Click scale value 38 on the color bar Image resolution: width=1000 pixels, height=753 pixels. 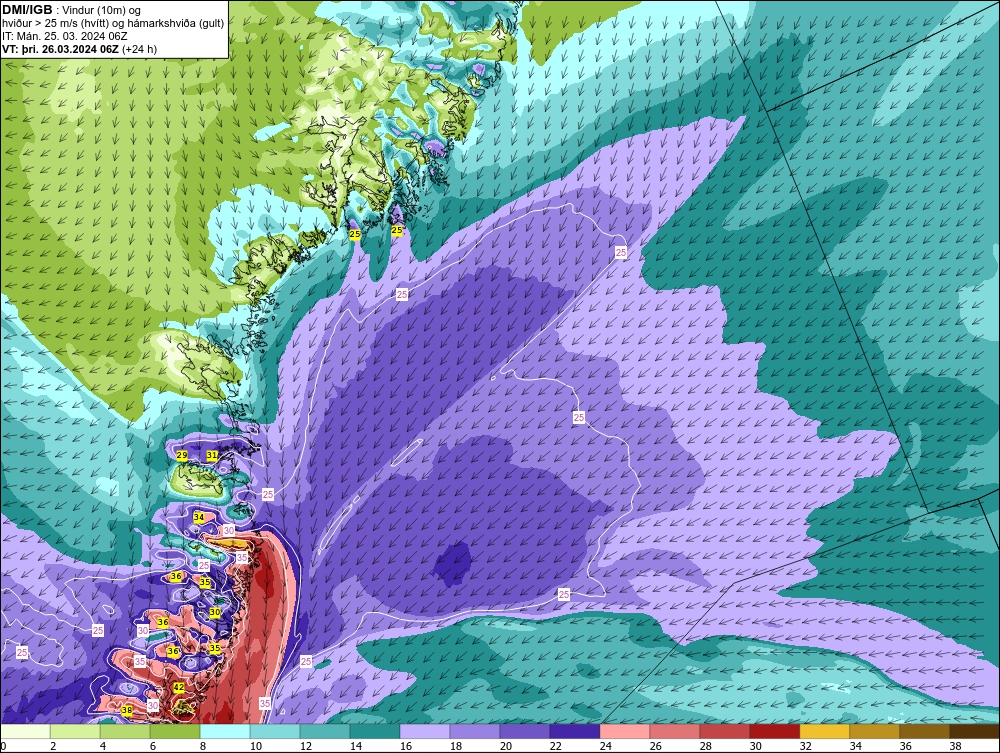coord(955,746)
